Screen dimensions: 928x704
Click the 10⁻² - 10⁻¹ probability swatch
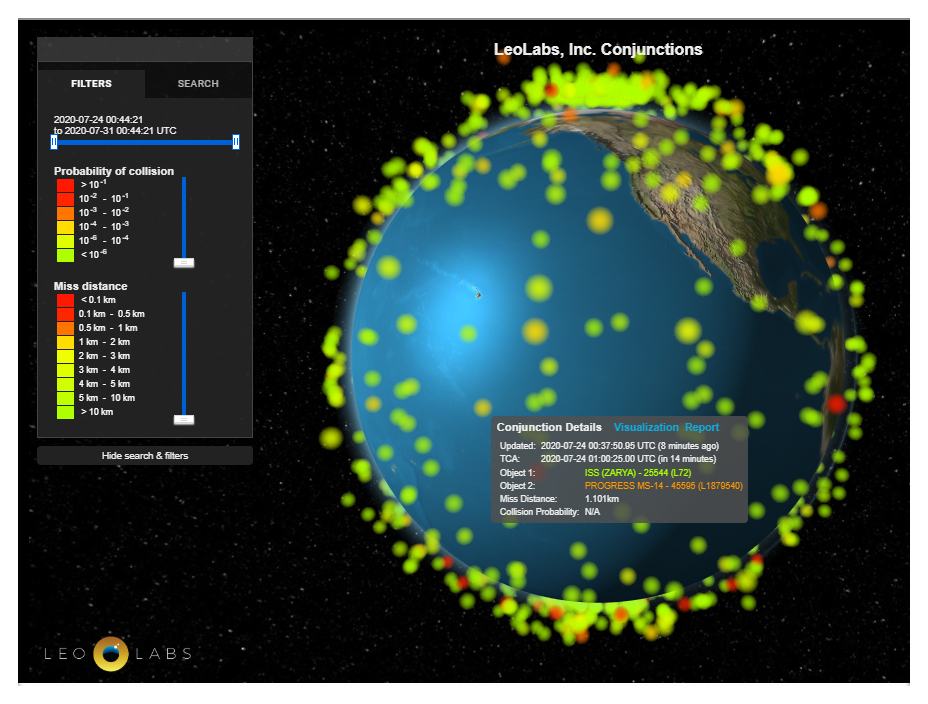tap(65, 199)
